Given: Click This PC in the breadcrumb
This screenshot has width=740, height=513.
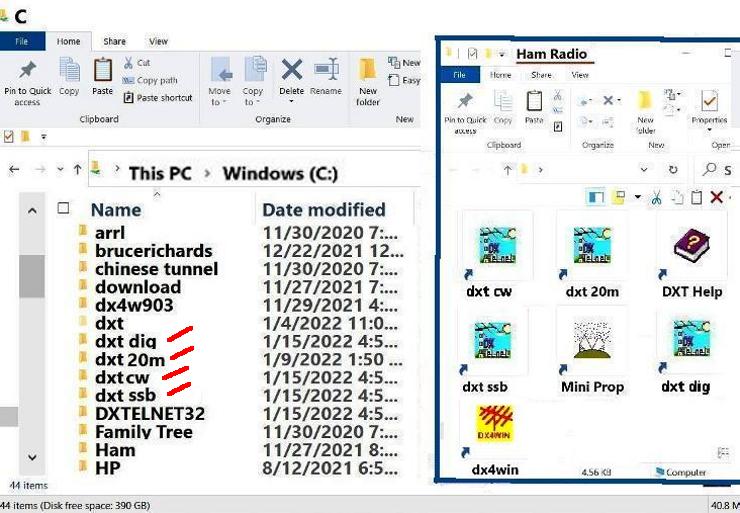Looking at the screenshot, I should [160, 174].
